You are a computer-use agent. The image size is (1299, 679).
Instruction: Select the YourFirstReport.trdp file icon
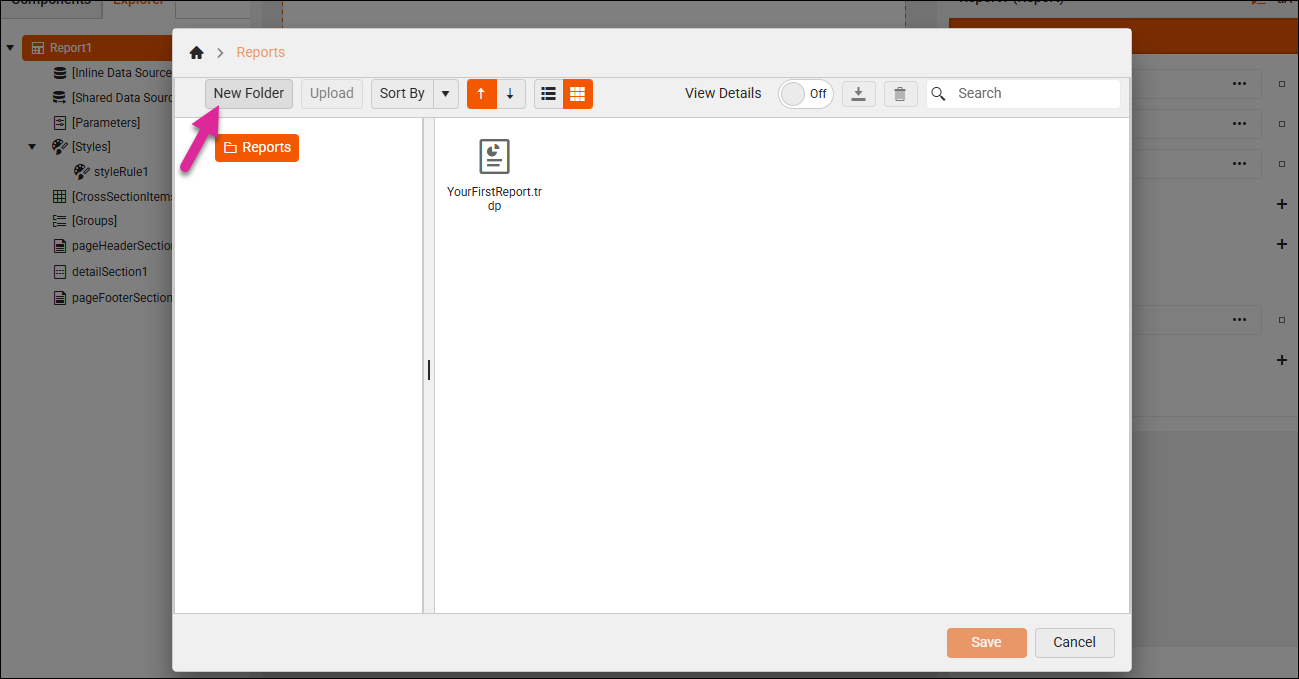pyautogui.click(x=494, y=157)
